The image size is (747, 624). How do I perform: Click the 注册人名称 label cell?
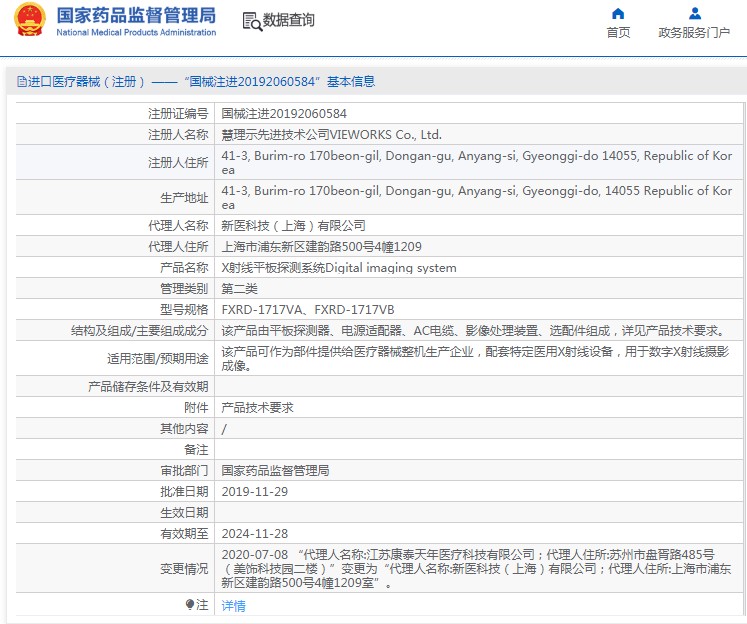click(x=115, y=134)
